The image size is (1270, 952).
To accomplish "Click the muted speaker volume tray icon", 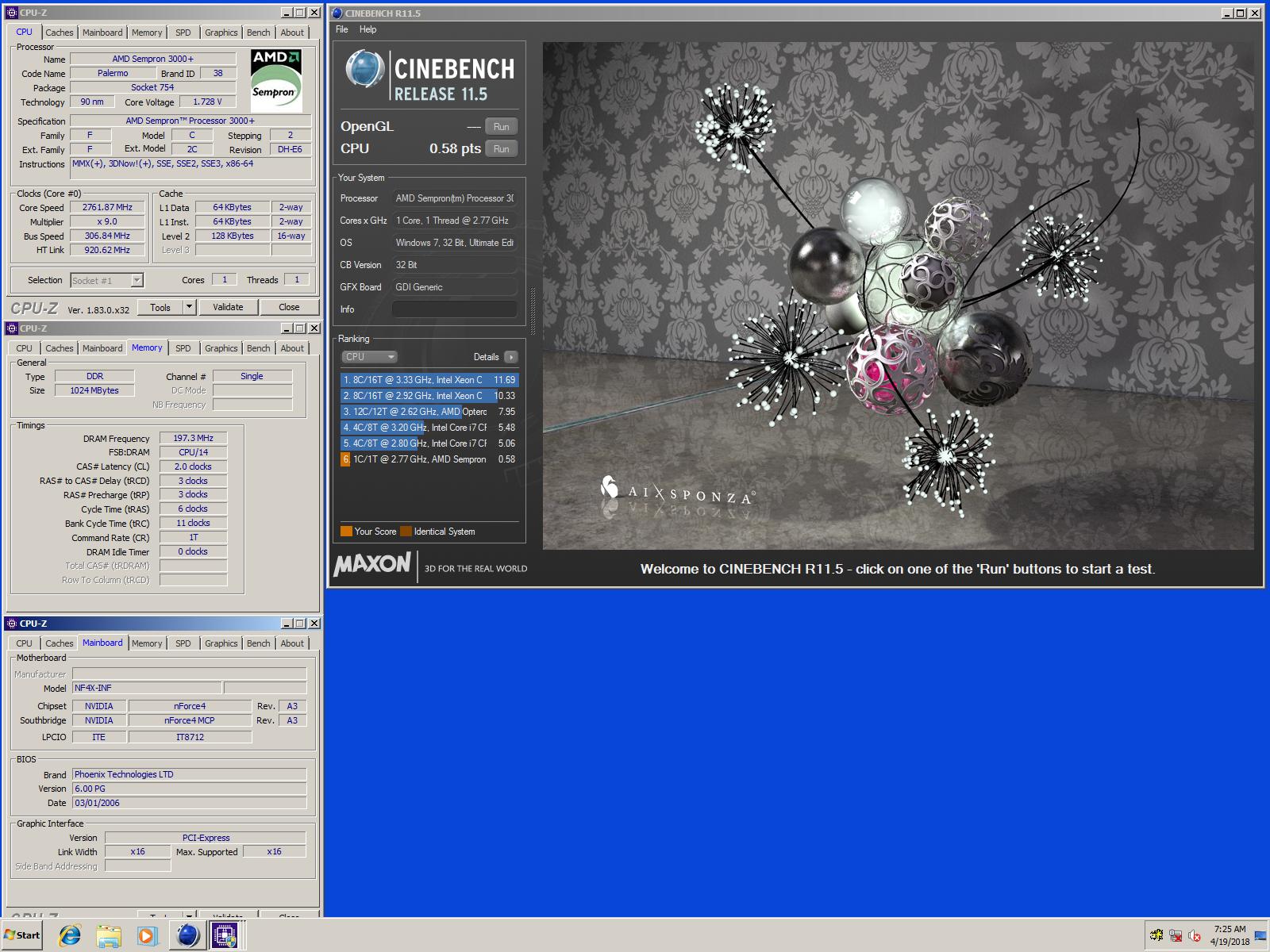I will pyautogui.click(x=1194, y=936).
